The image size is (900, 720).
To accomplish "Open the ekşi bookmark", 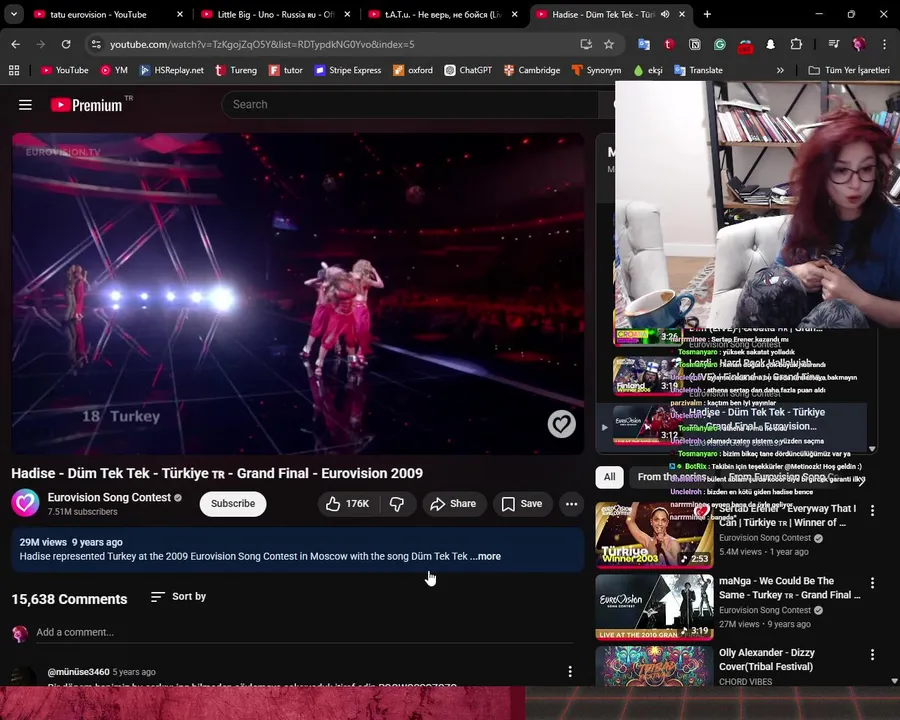I will tap(648, 70).
